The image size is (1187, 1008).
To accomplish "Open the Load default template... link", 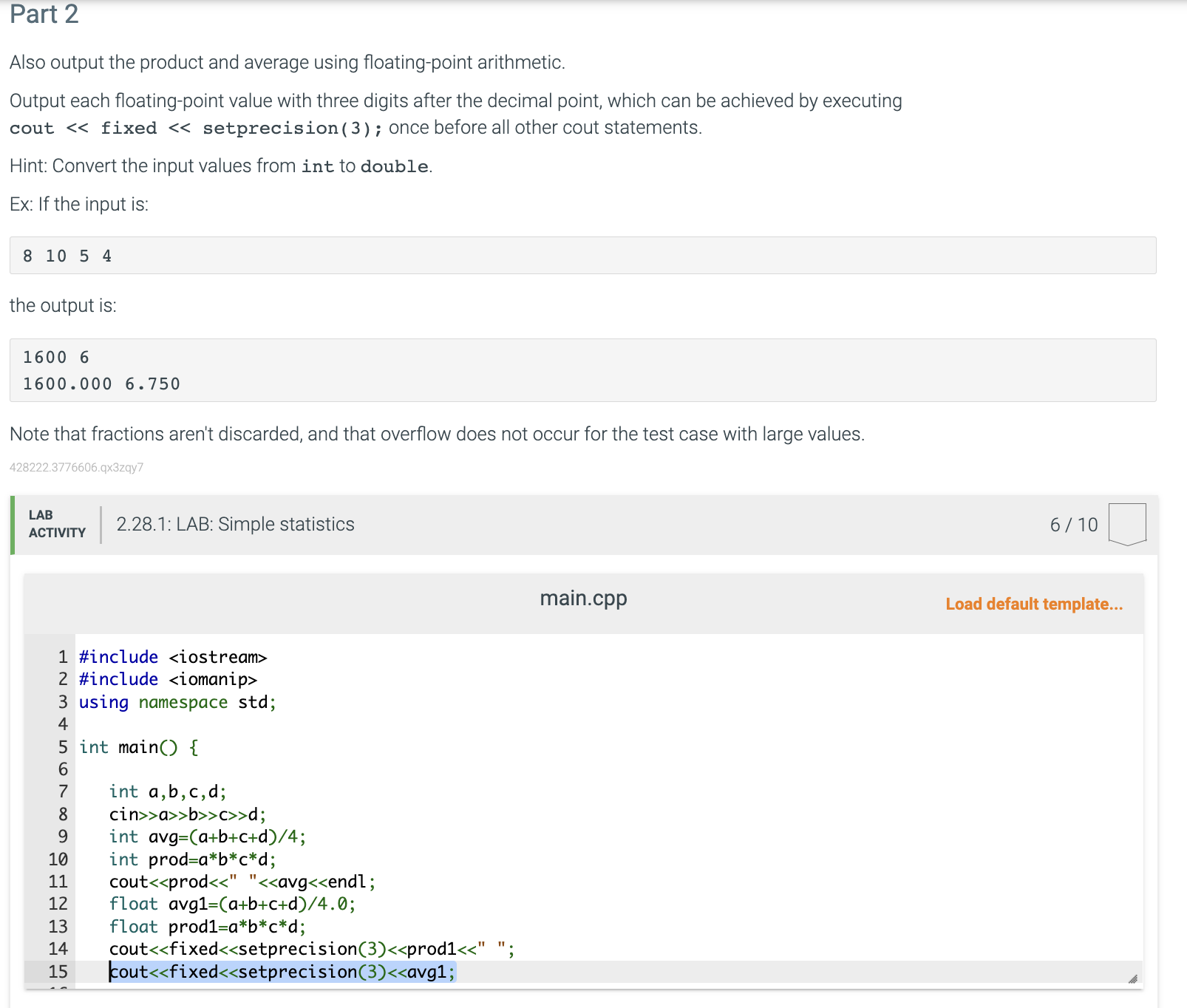I will pos(1033,604).
